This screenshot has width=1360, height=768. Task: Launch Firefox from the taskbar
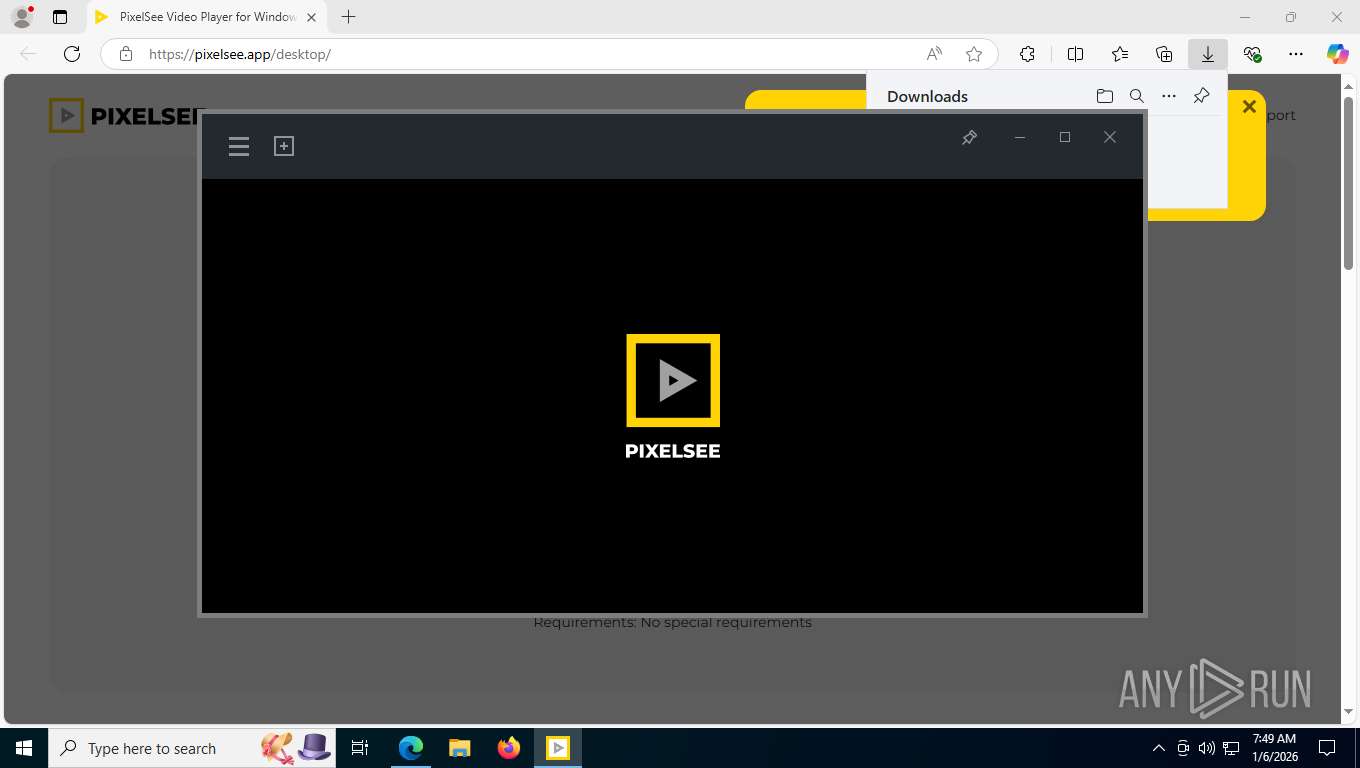pos(509,748)
